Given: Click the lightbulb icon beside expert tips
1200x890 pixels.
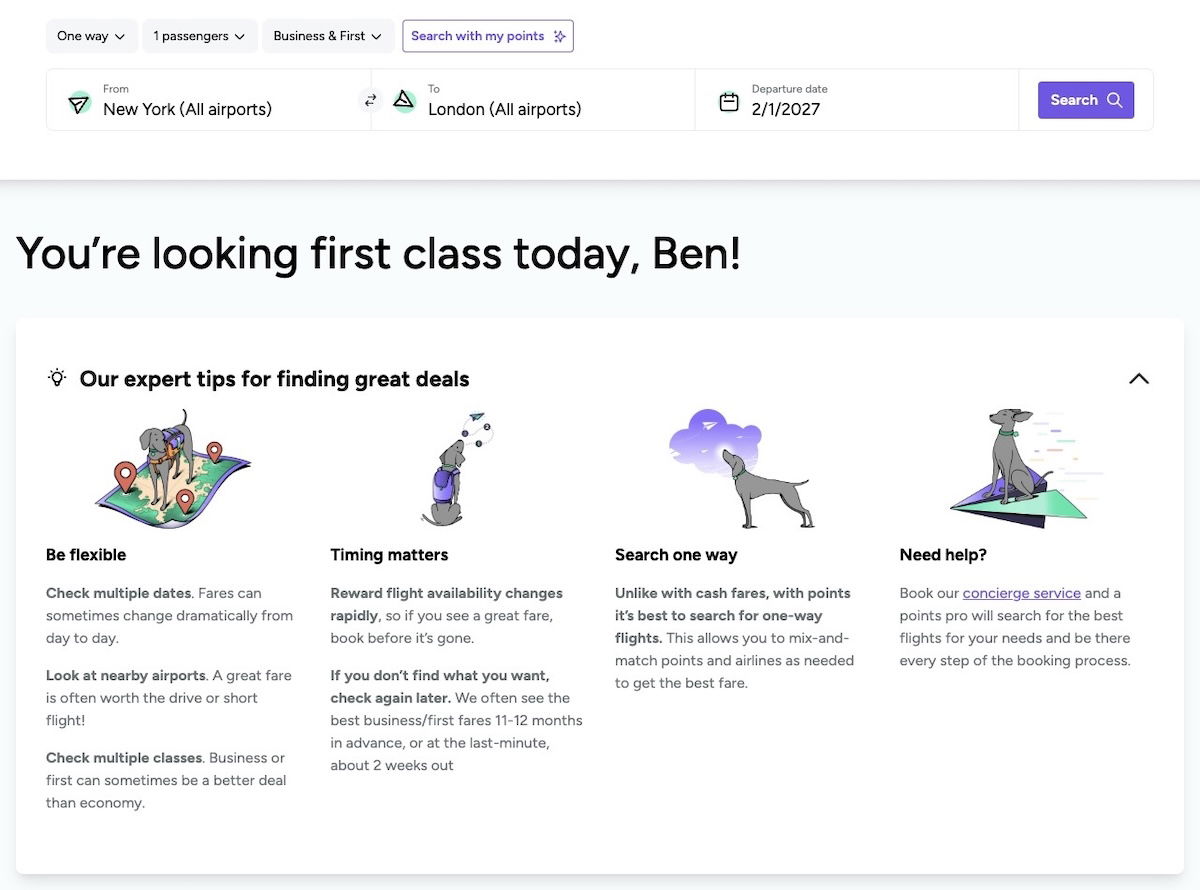Looking at the screenshot, I should click(57, 378).
